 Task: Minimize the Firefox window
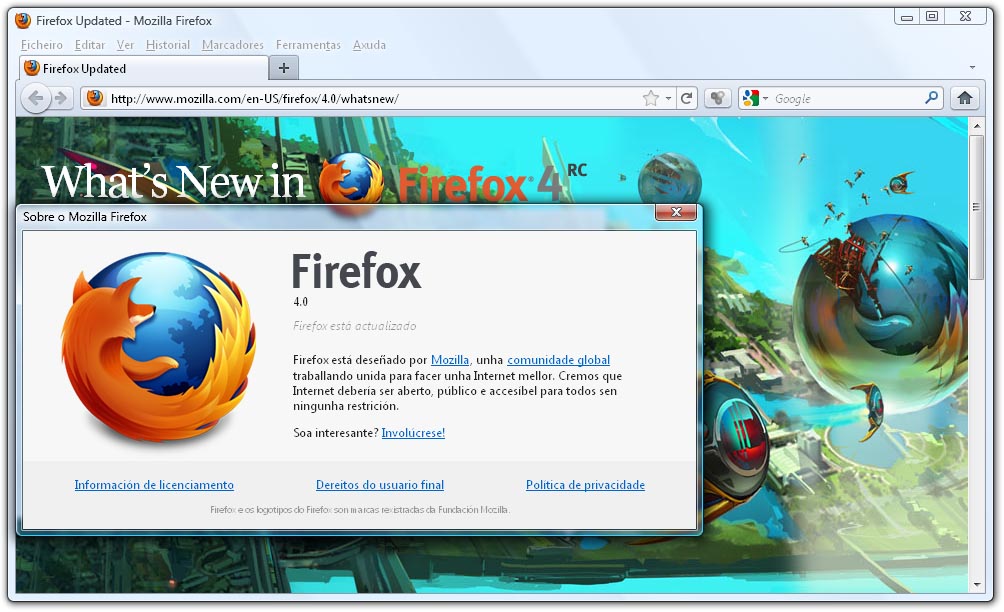coord(907,17)
